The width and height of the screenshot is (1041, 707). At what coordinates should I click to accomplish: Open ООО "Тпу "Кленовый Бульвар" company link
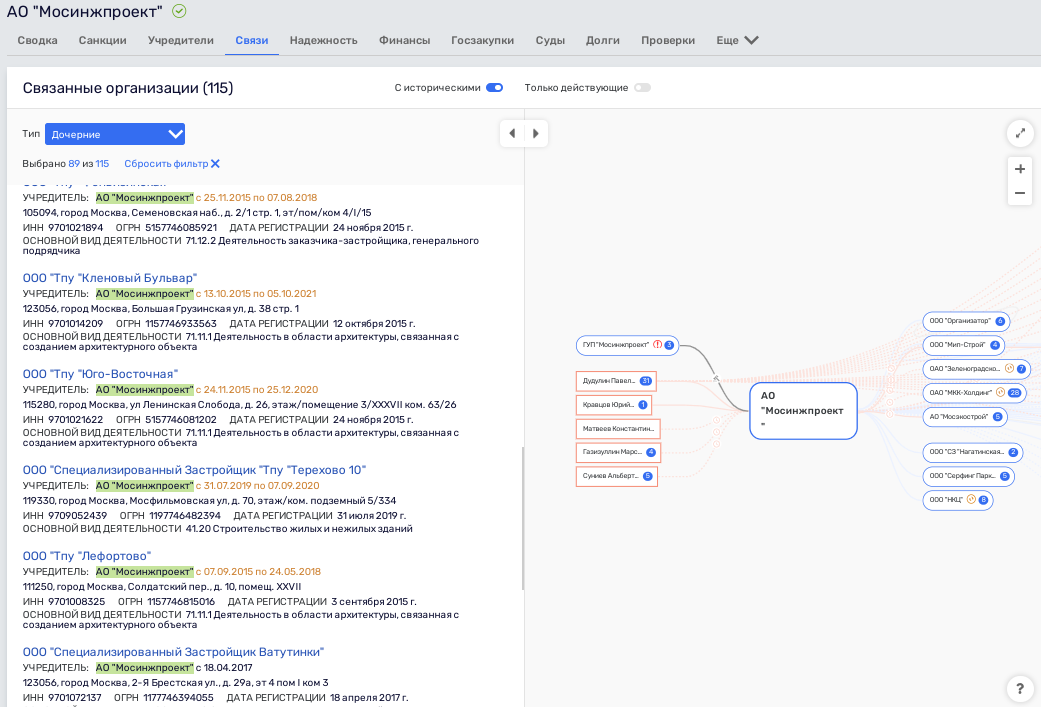pos(110,278)
